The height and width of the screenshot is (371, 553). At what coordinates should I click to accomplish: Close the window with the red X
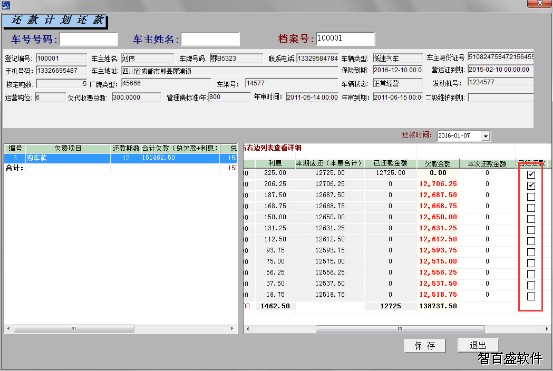click(540, 3)
